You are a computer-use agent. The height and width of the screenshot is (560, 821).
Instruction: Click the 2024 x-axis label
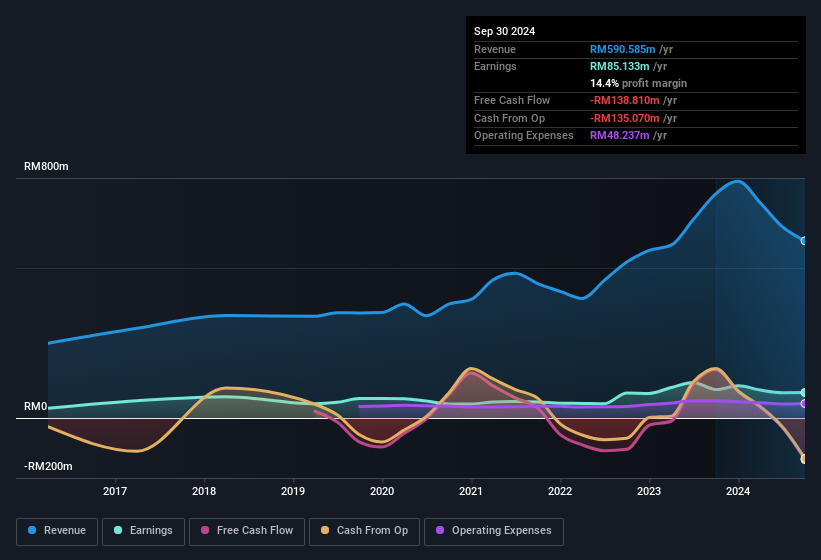pyautogui.click(x=738, y=491)
